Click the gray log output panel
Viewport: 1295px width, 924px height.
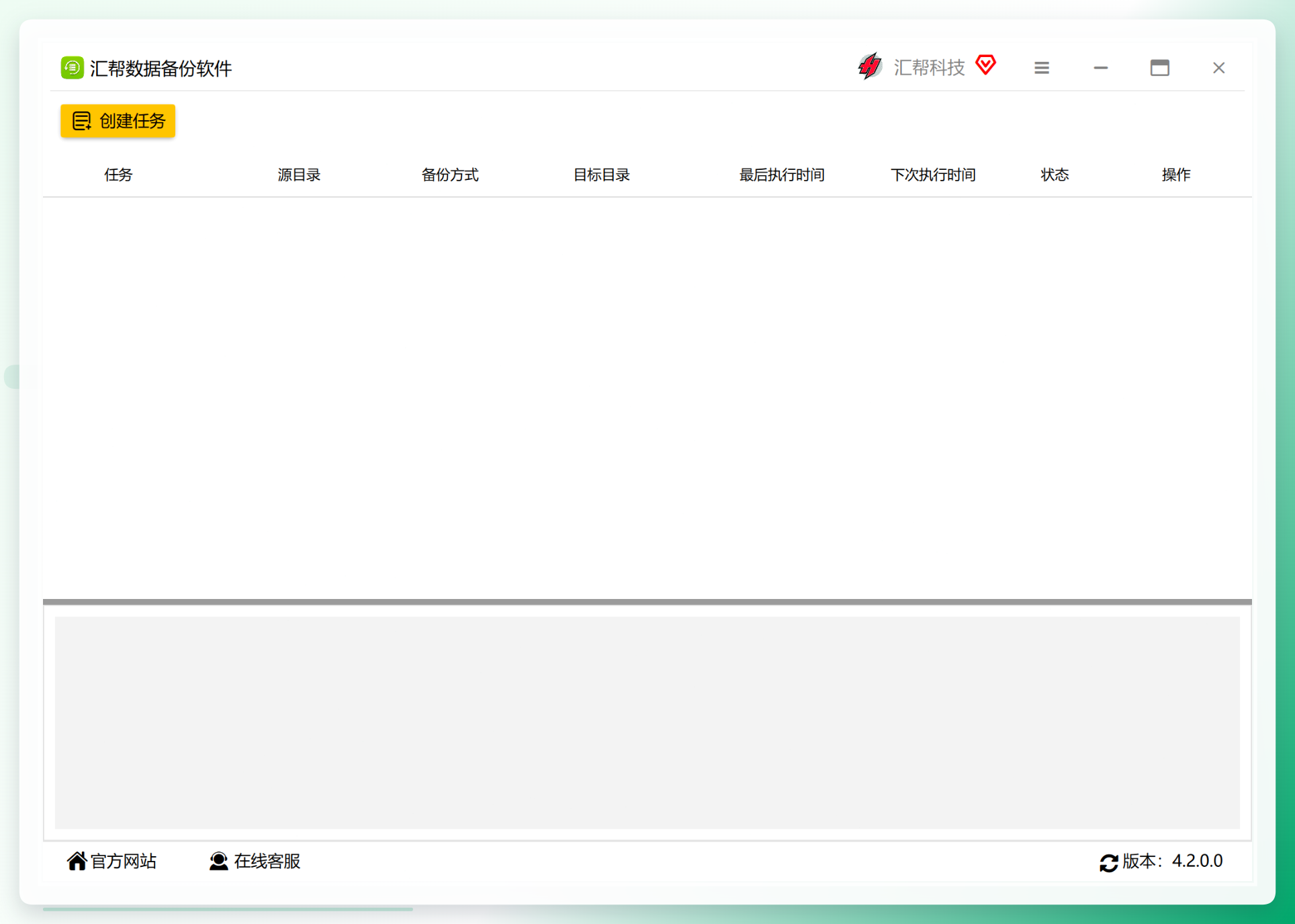647,723
